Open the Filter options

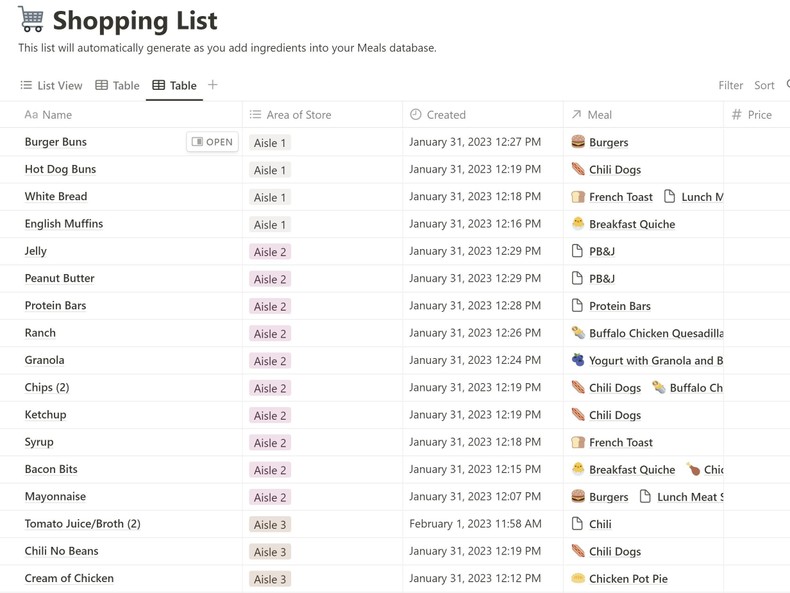[x=730, y=86]
